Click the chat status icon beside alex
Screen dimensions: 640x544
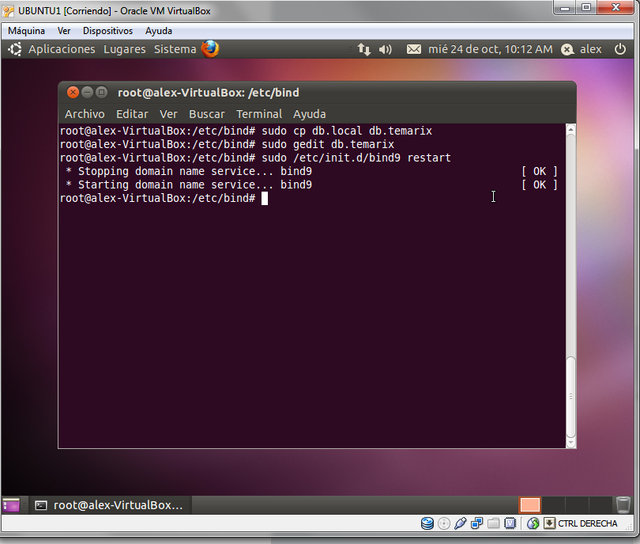click(567, 49)
